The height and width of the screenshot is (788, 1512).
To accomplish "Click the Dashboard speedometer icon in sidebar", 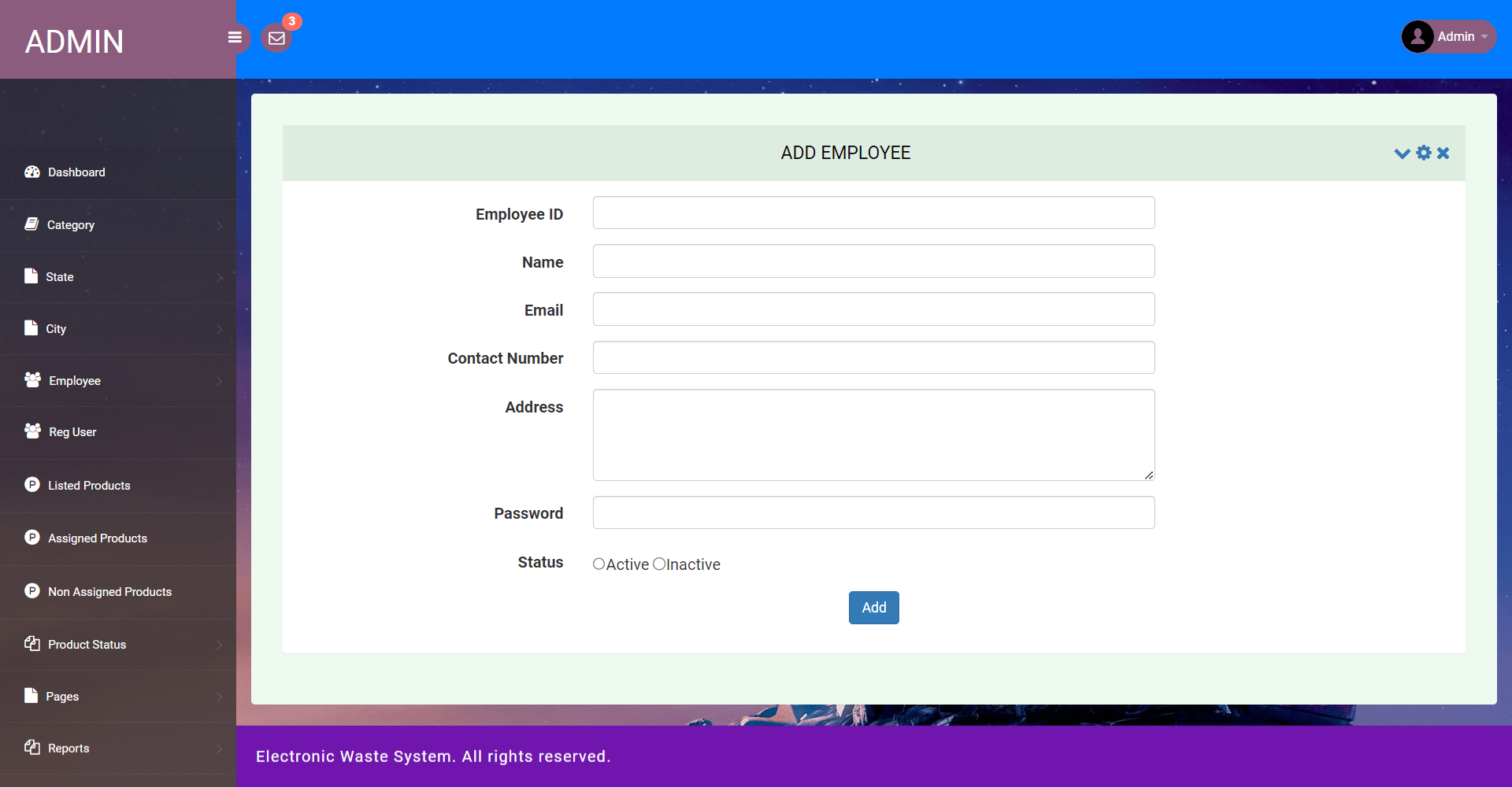I will [x=32, y=172].
